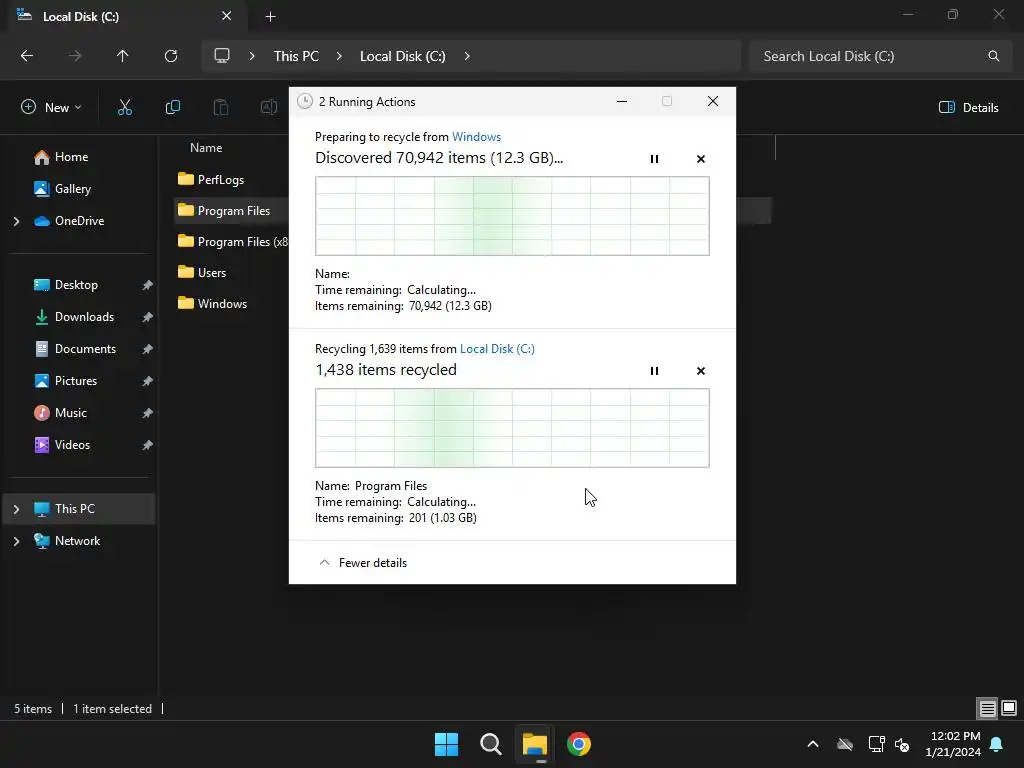Open the New item dropdown
This screenshot has height=768, width=1024.
tap(51, 107)
